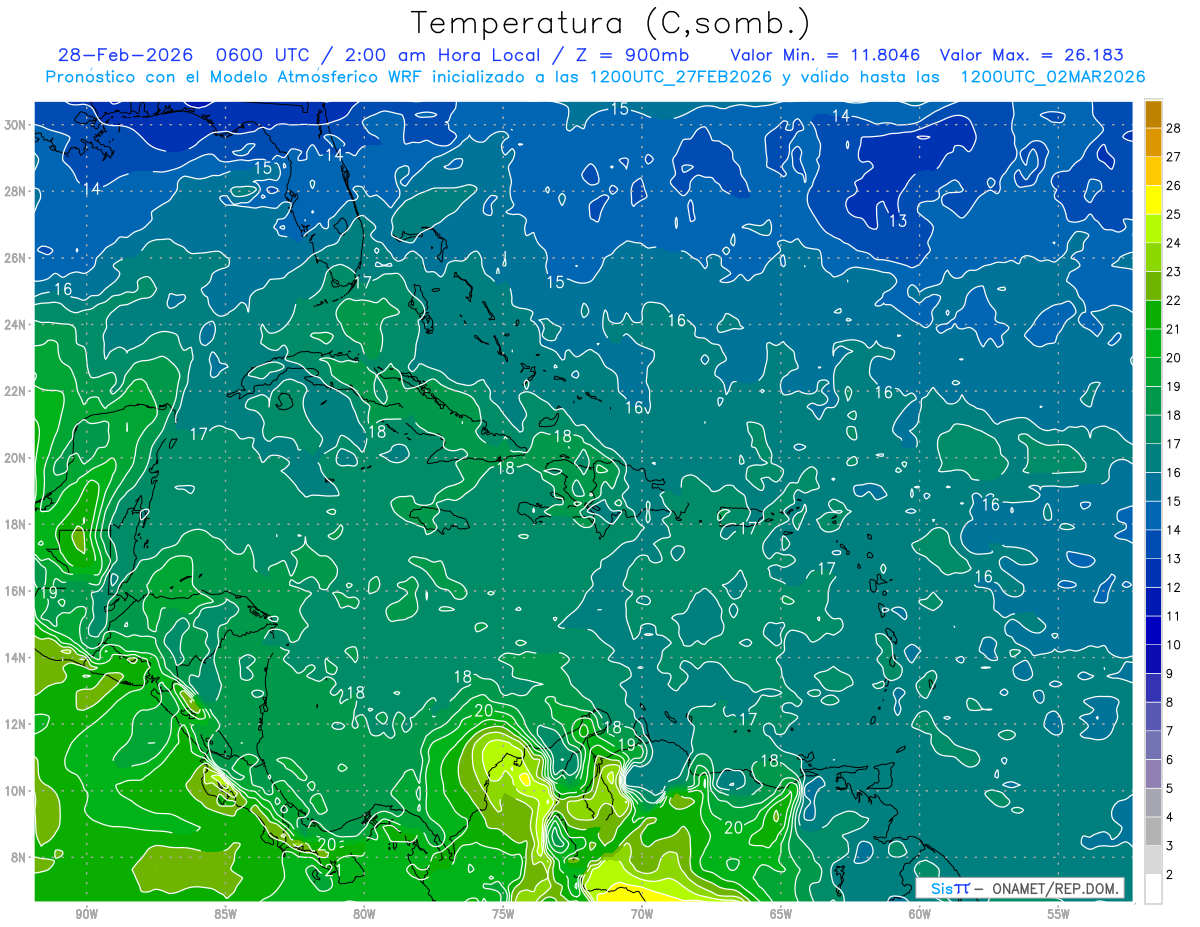This screenshot has width=1200, height=927.
Task: Click the "80W" longitude axis label
Action: tap(364, 914)
